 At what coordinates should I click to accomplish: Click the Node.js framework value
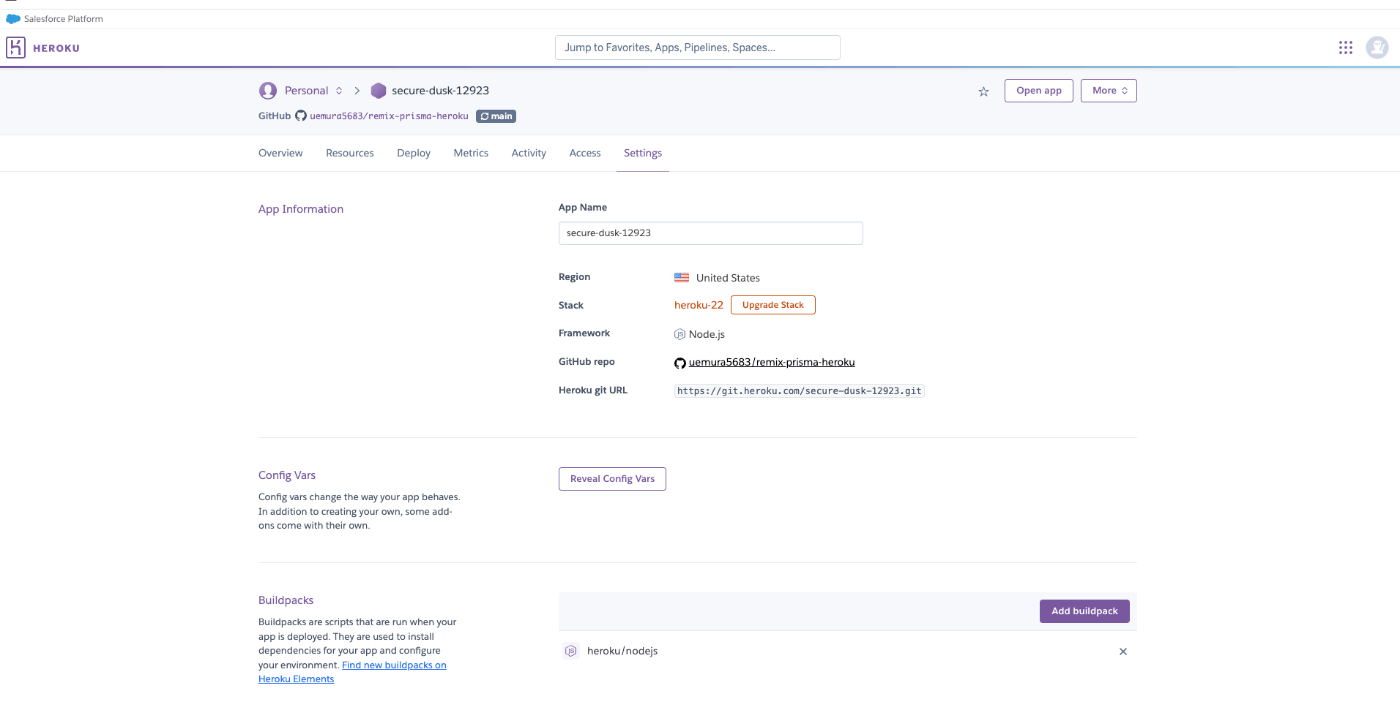tap(707, 334)
